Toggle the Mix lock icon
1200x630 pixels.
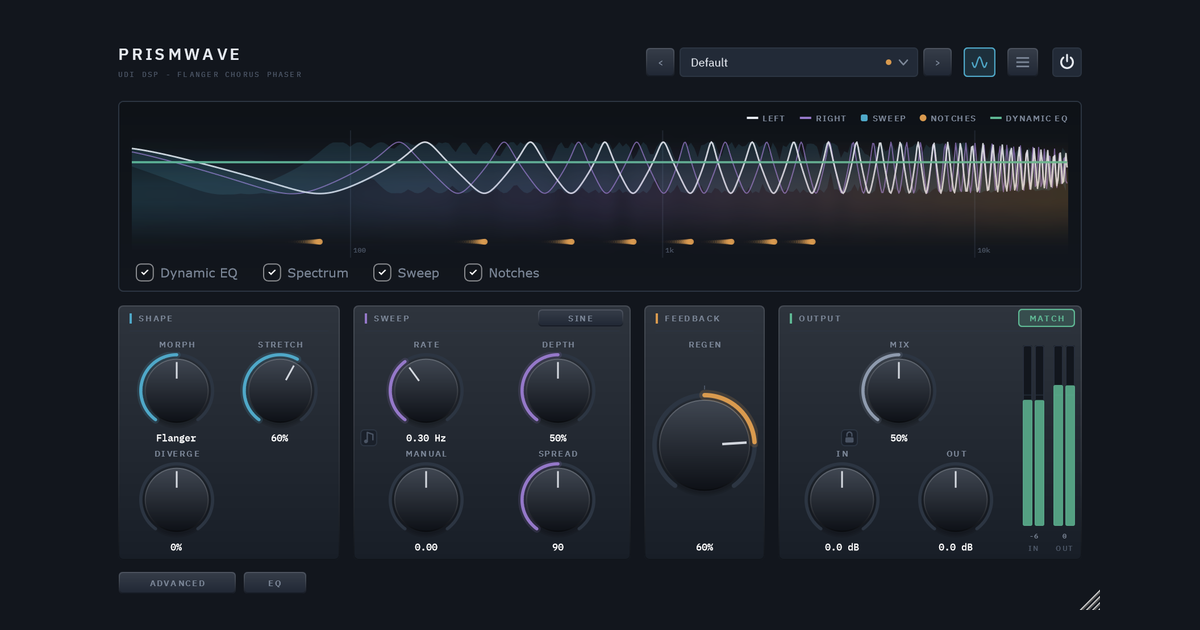point(849,437)
